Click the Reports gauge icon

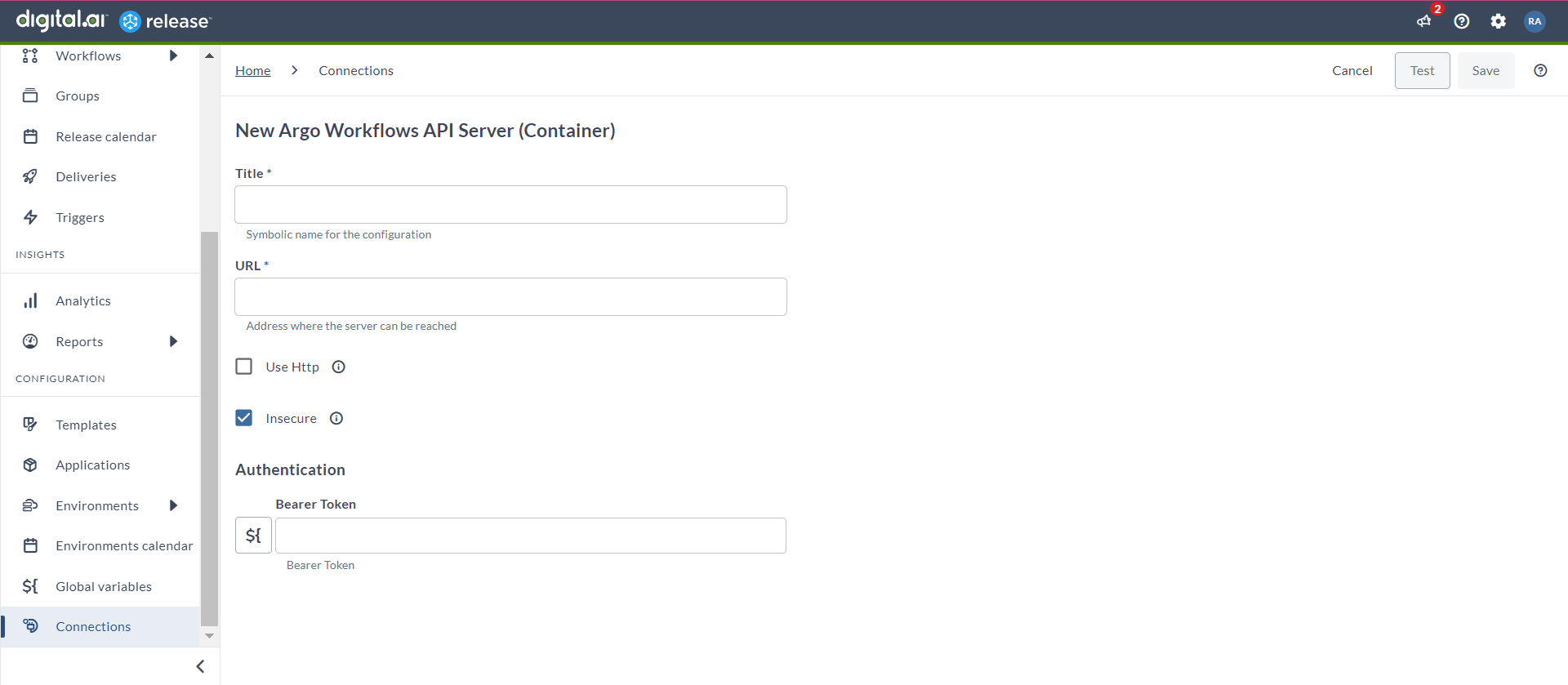click(30, 341)
